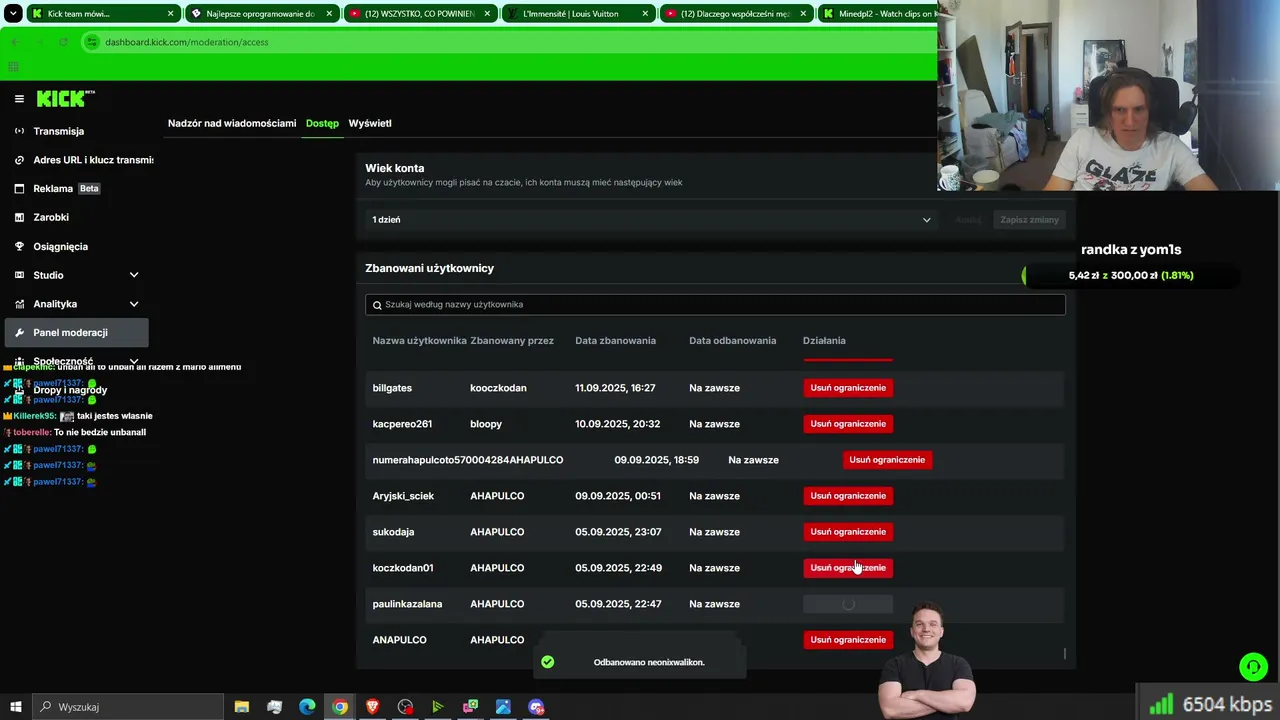
Task: Click Zapisz zmiany button
Action: 1029,220
